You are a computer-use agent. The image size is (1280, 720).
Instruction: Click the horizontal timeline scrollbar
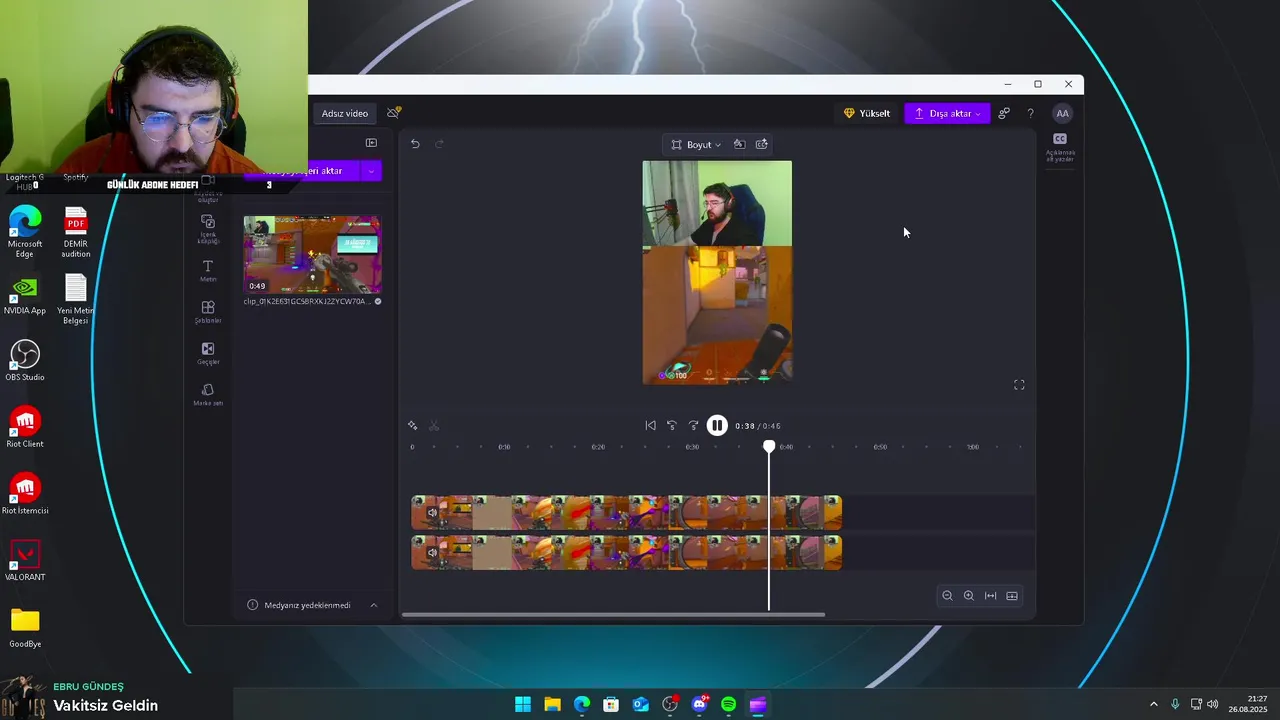(x=613, y=615)
